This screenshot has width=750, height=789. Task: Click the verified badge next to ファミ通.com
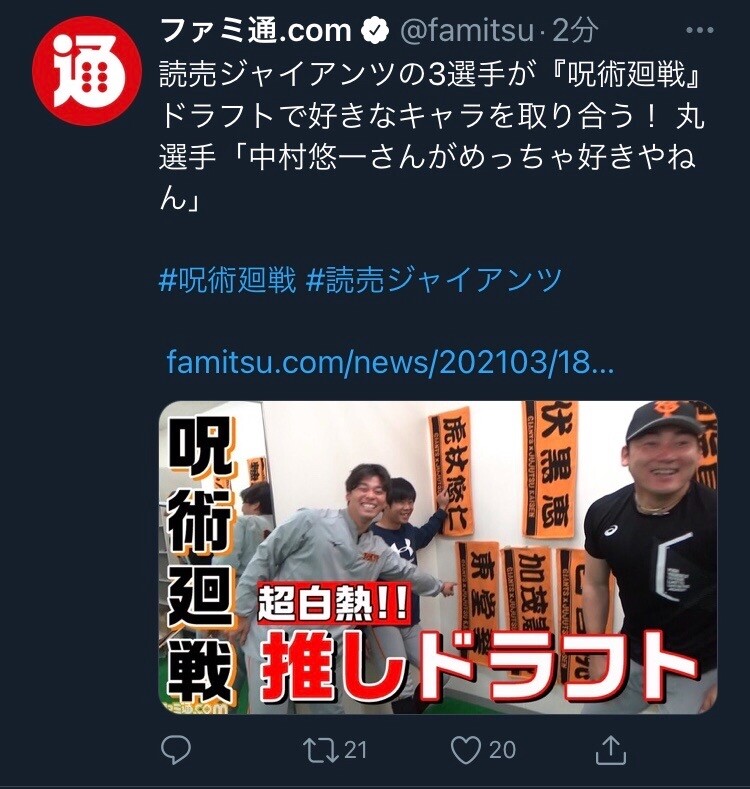tap(376, 31)
